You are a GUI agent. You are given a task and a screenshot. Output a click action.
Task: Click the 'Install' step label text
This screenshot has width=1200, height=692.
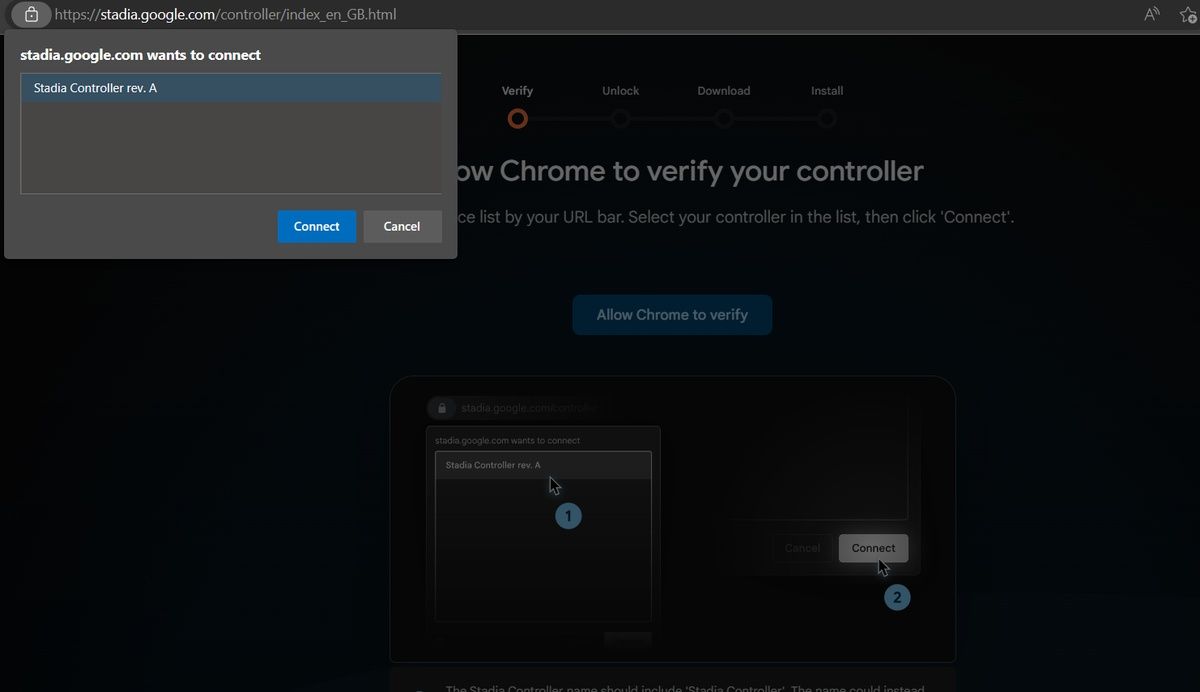pyautogui.click(x=827, y=90)
